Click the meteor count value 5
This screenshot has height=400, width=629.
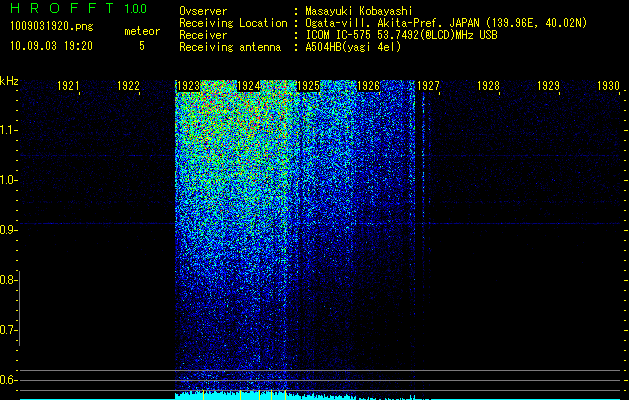(142, 46)
